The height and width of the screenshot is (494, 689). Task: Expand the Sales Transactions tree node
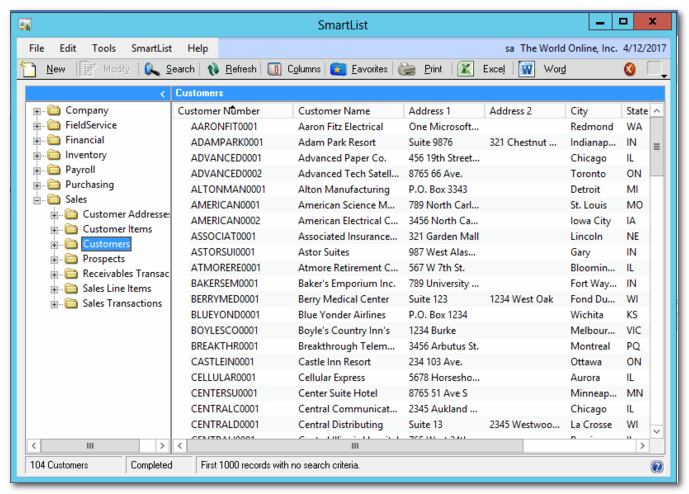(x=54, y=304)
